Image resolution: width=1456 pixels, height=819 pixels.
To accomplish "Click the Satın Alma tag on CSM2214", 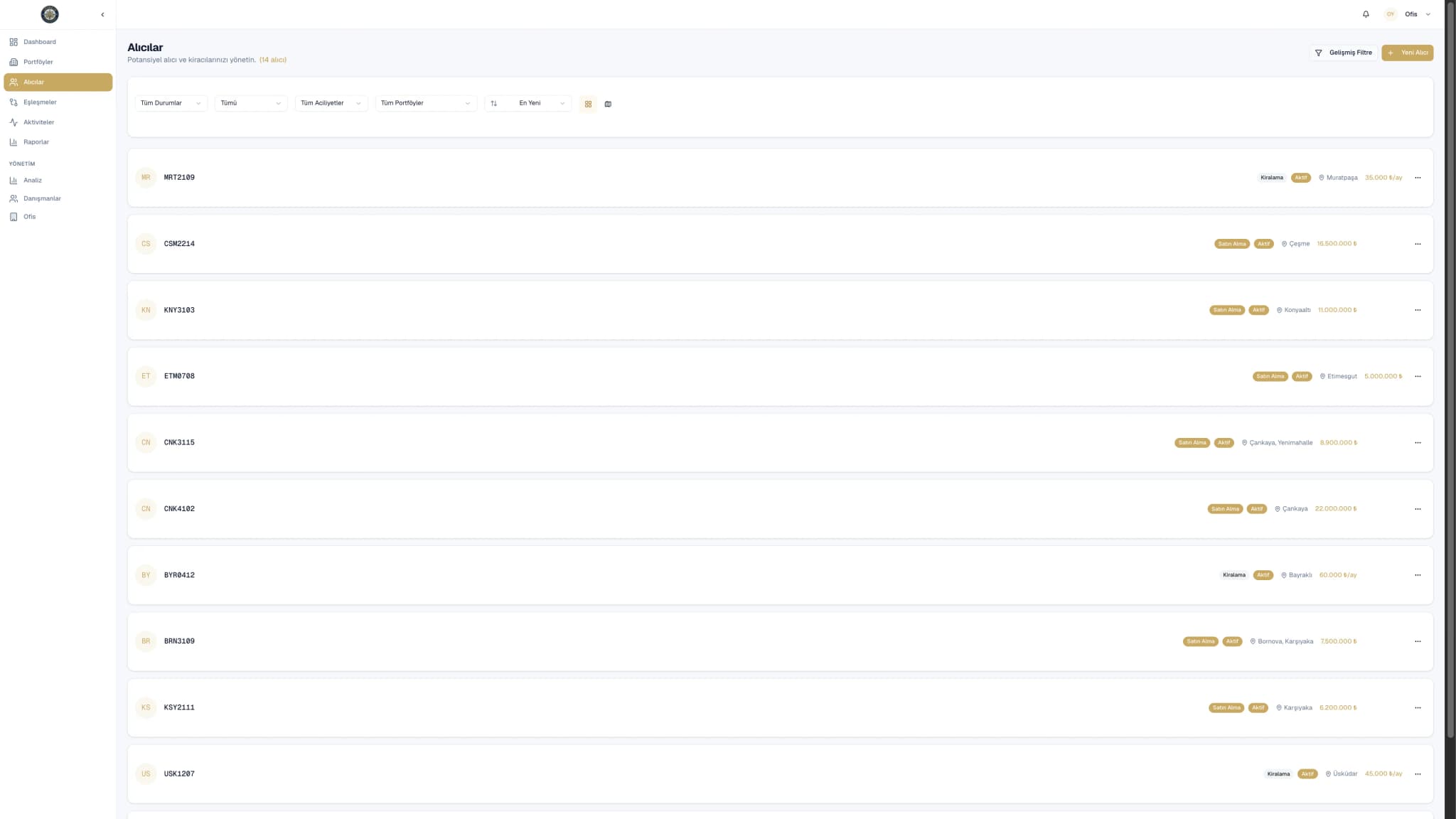I will pyautogui.click(x=1232, y=244).
